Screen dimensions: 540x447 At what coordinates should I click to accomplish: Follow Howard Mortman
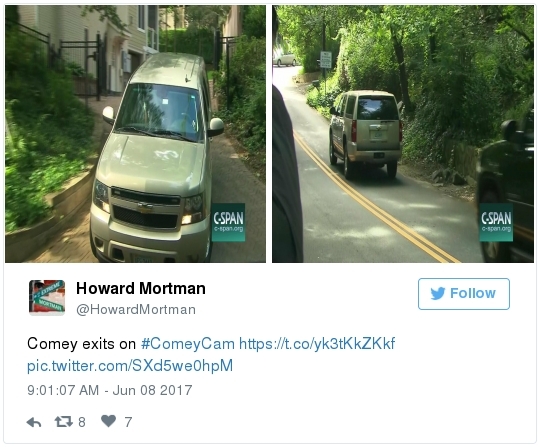[464, 294]
